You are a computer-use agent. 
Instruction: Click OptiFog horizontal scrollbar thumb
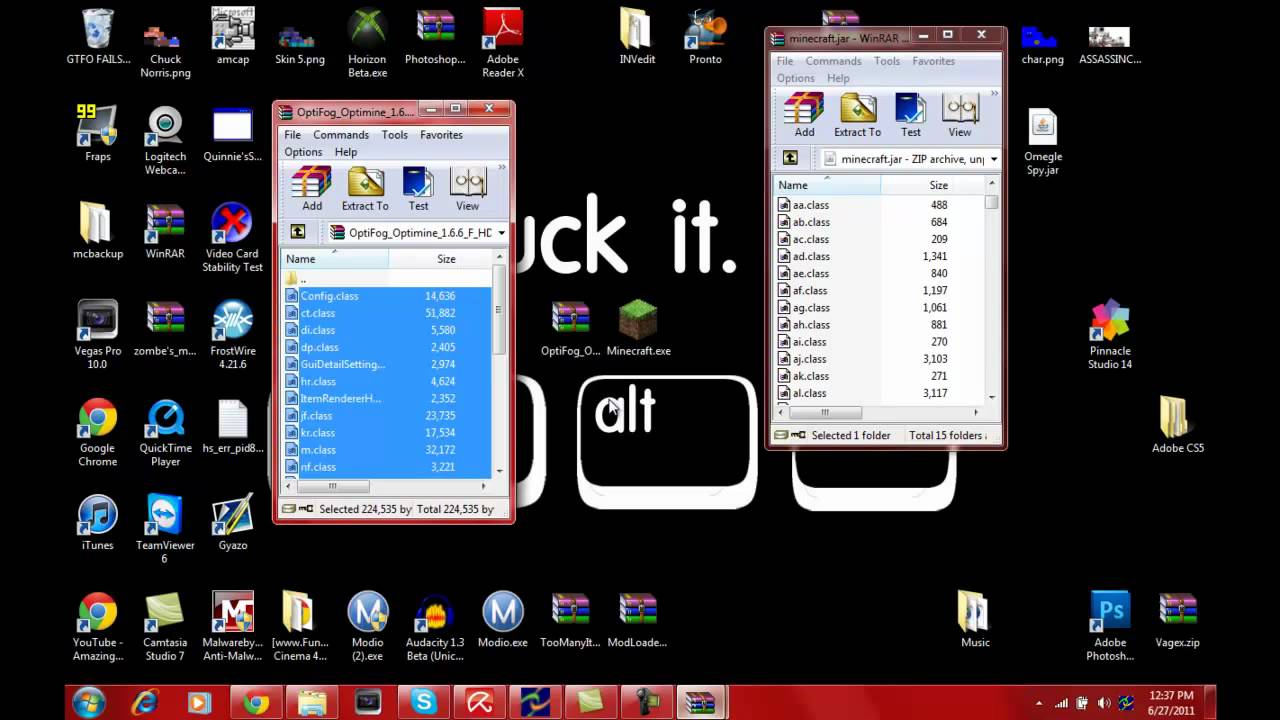click(333, 486)
